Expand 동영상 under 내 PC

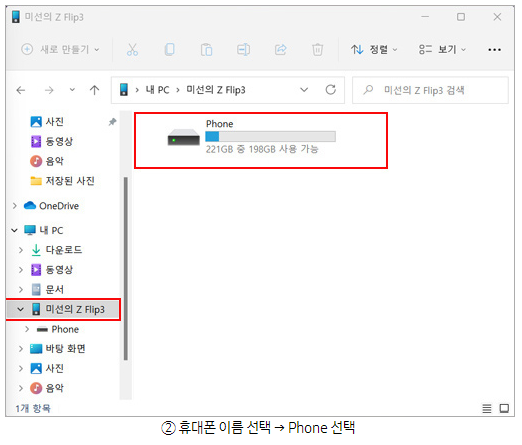pos(21,270)
